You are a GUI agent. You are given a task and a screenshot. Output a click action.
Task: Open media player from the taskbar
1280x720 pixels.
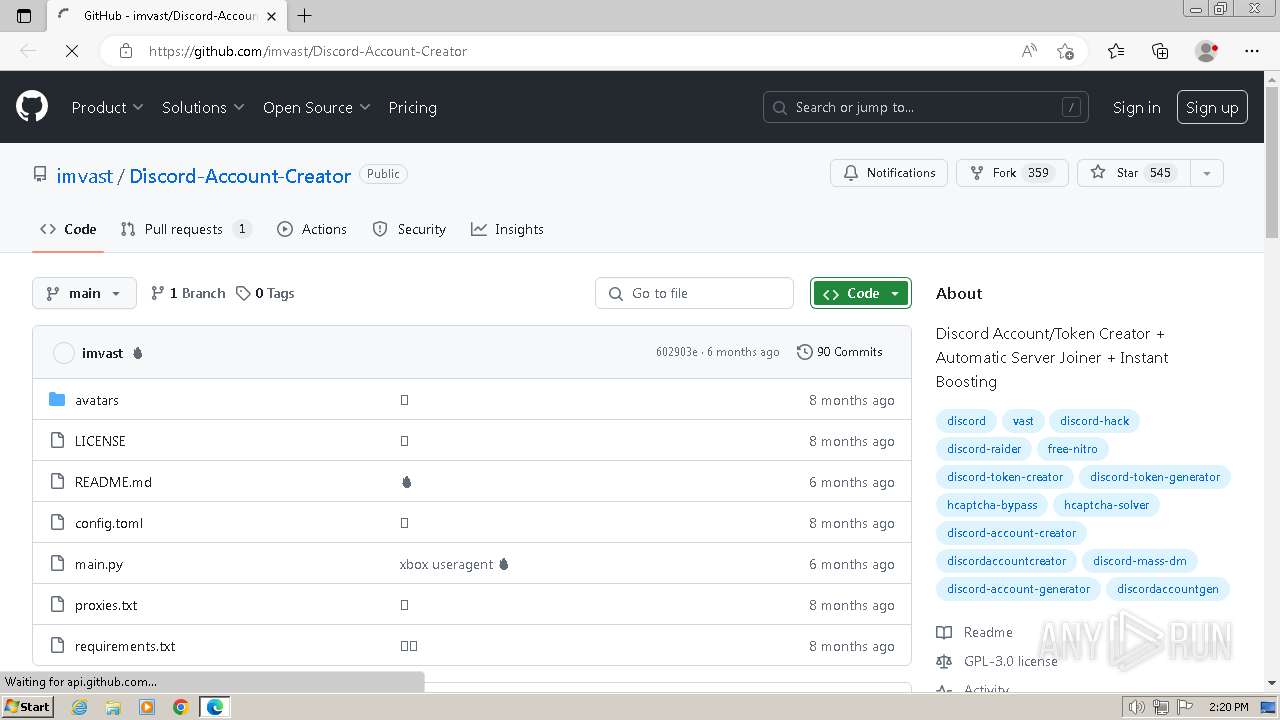tap(147, 707)
